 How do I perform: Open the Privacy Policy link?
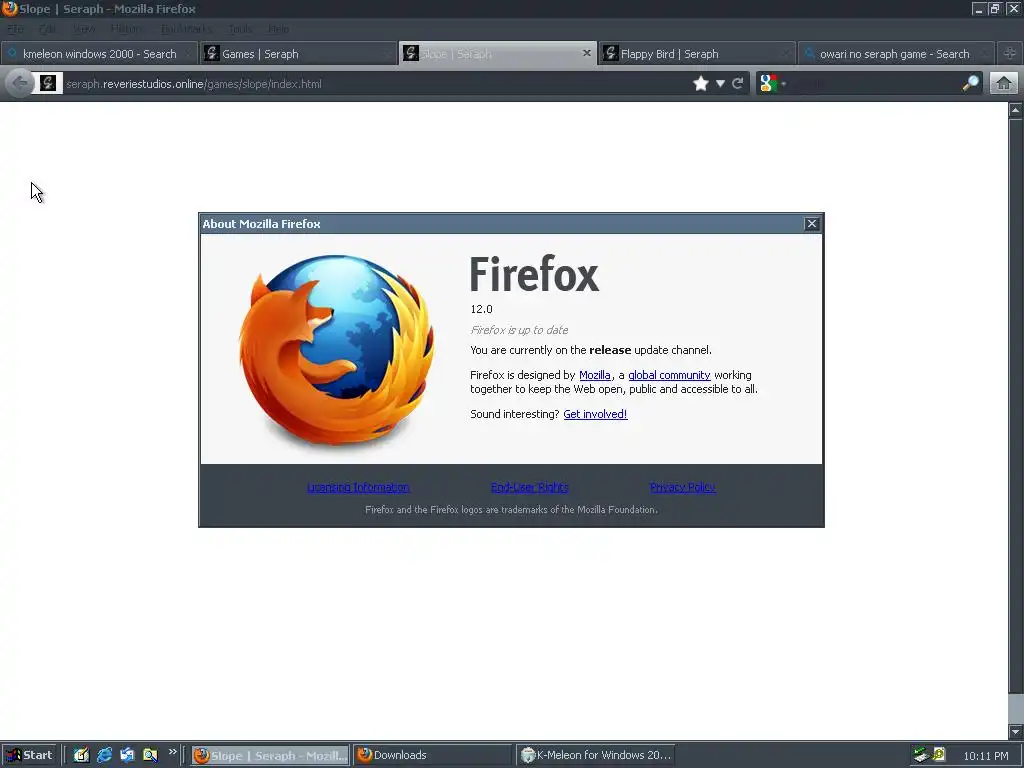(682, 487)
